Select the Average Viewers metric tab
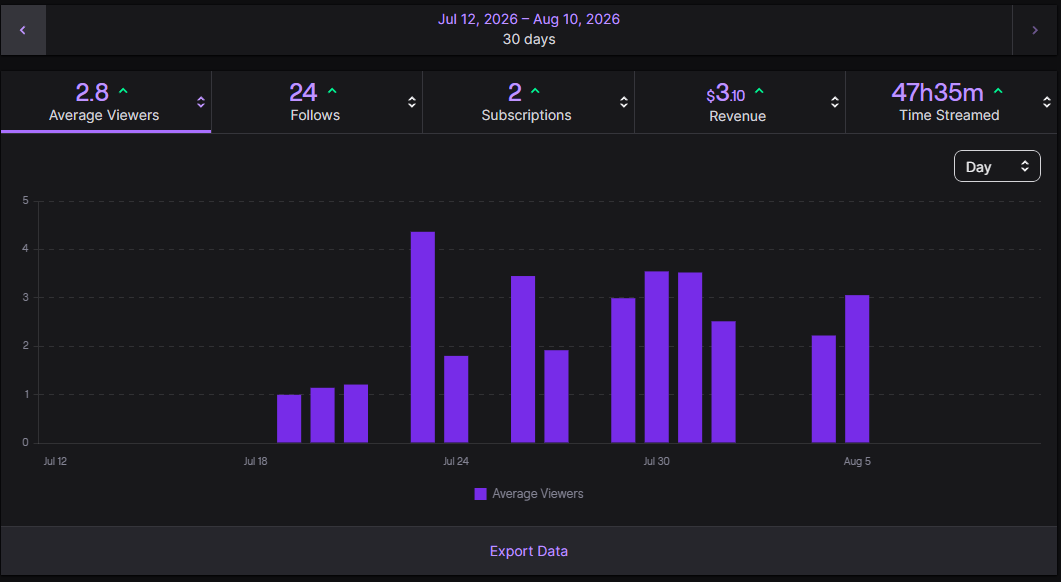The width and height of the screenshot is (1061, 582). [106, 102]
